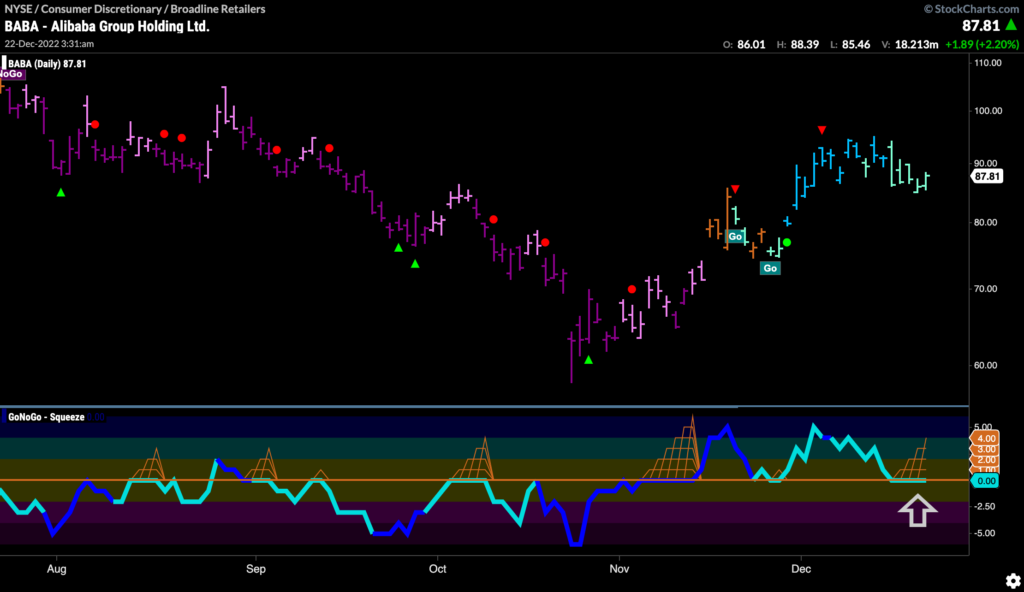This screenshot has width=1024, height=592.
Task: Select the teal "Go" signal badge on the chart
Action: pyautogui.click(x=735, y=237)
